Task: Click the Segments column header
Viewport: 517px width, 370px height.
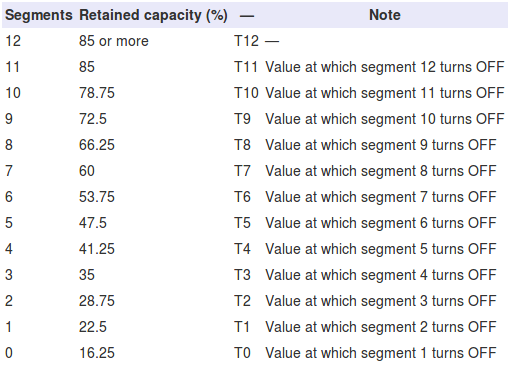Action: 39,15
